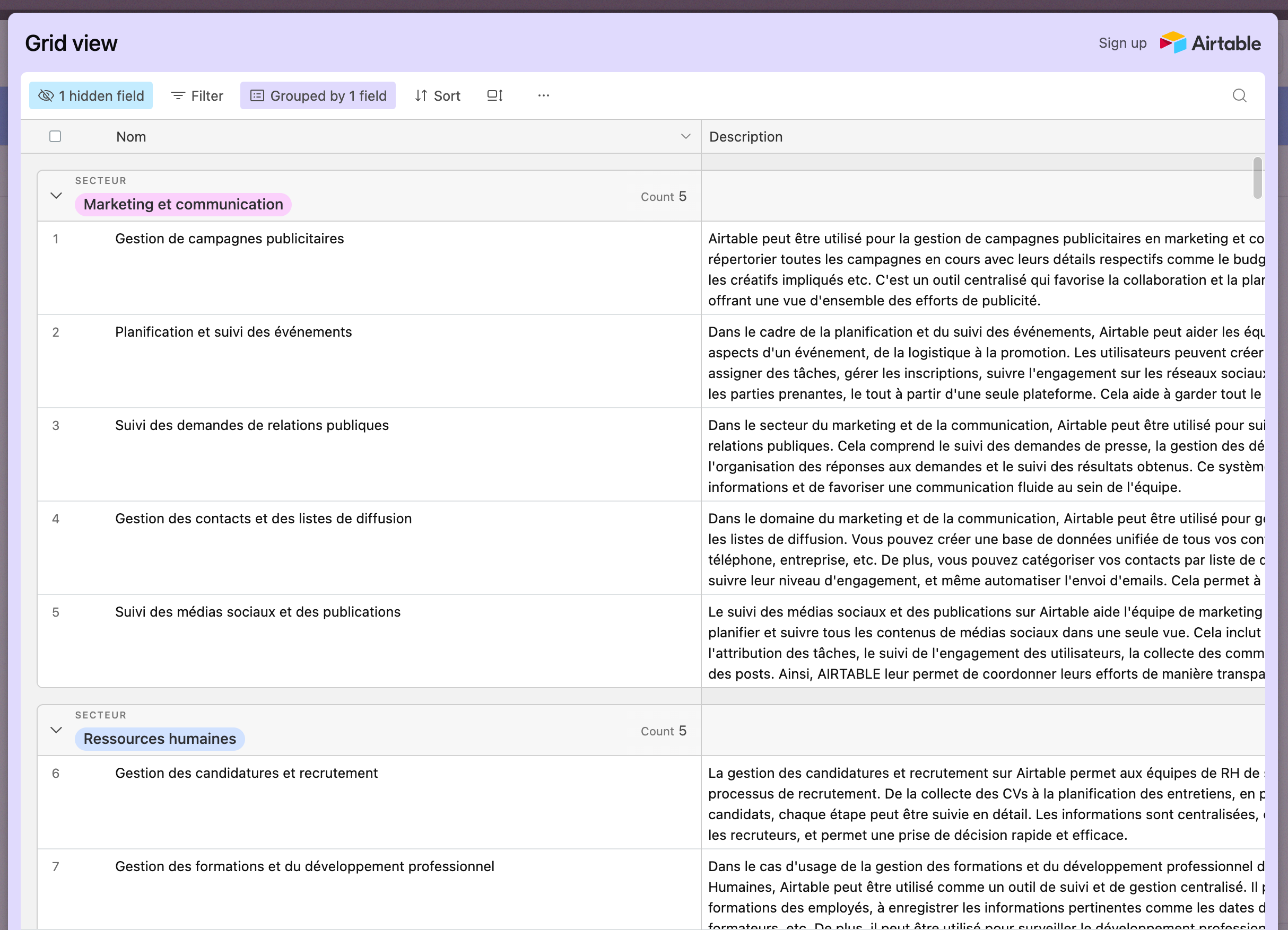Click the Filter lines icon

(x=178, y=95)
